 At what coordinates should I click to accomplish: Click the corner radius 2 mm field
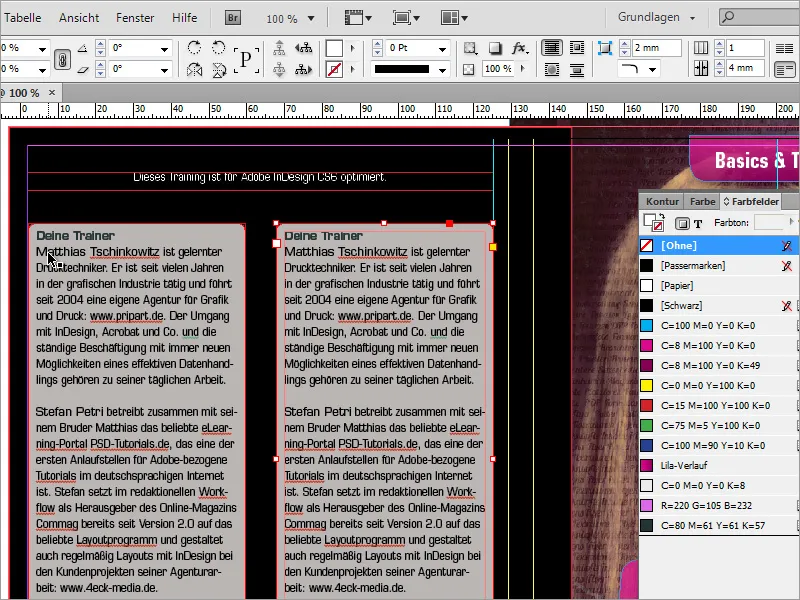coord(656,48)
